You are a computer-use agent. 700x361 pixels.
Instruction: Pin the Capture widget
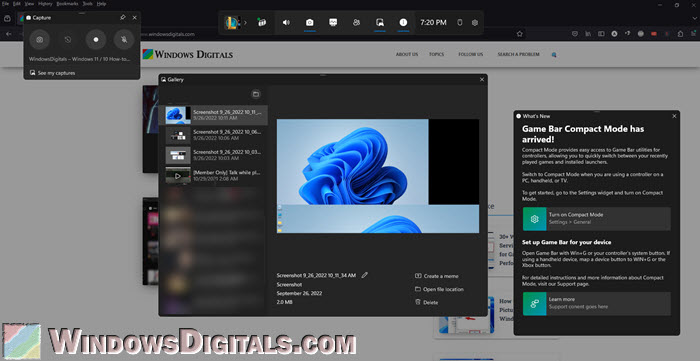[x=123, y=17]
